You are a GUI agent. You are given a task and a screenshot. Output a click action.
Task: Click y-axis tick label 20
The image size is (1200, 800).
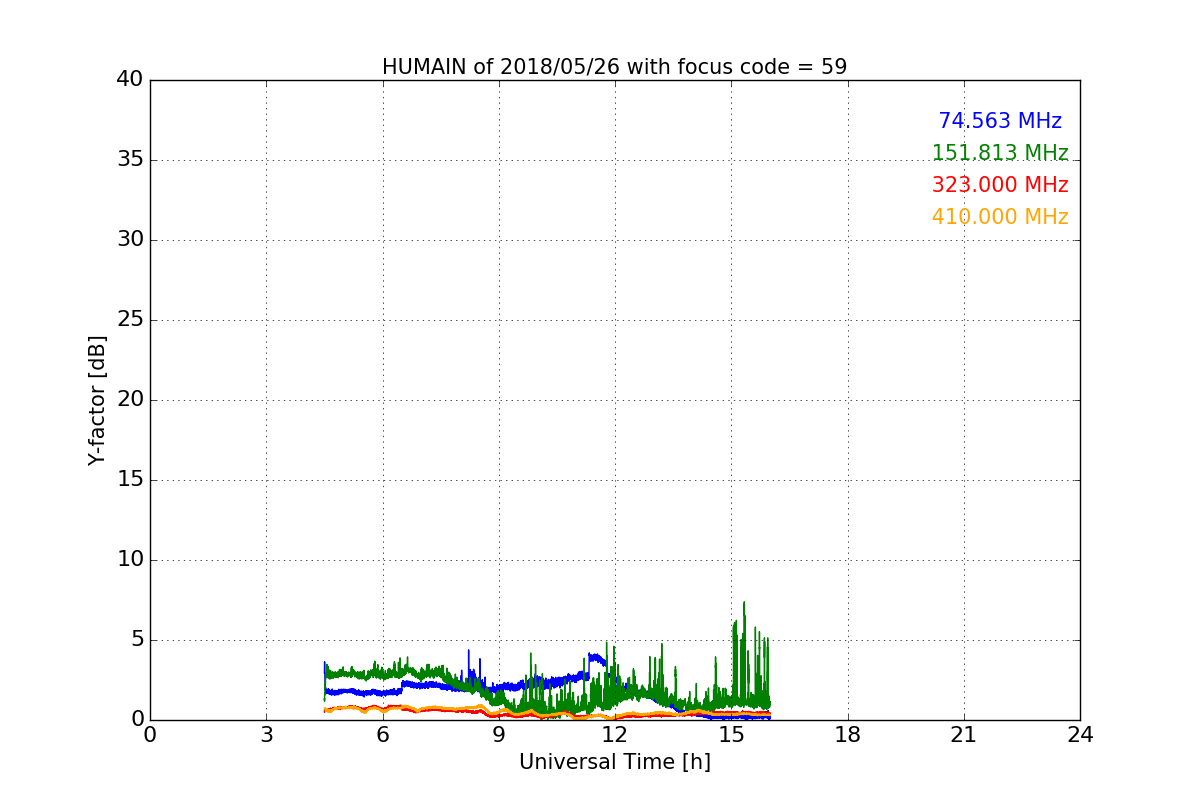click(130, 400)
